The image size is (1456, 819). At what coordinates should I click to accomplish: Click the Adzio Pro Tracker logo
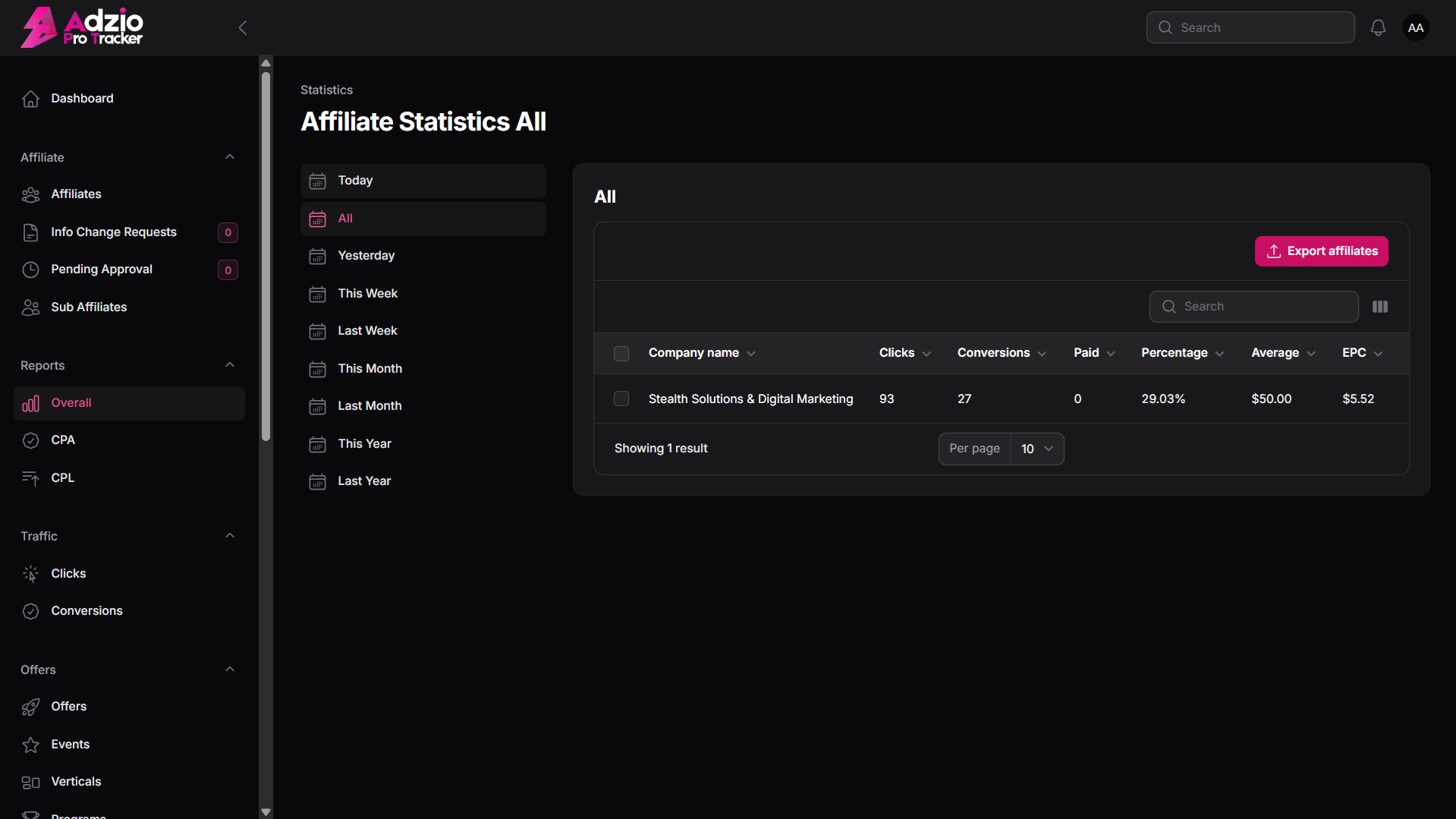pos(82,28)
